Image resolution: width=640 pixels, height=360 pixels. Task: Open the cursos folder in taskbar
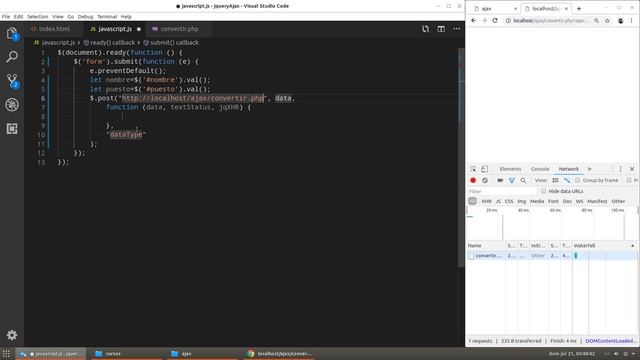(x=127, y=353)
